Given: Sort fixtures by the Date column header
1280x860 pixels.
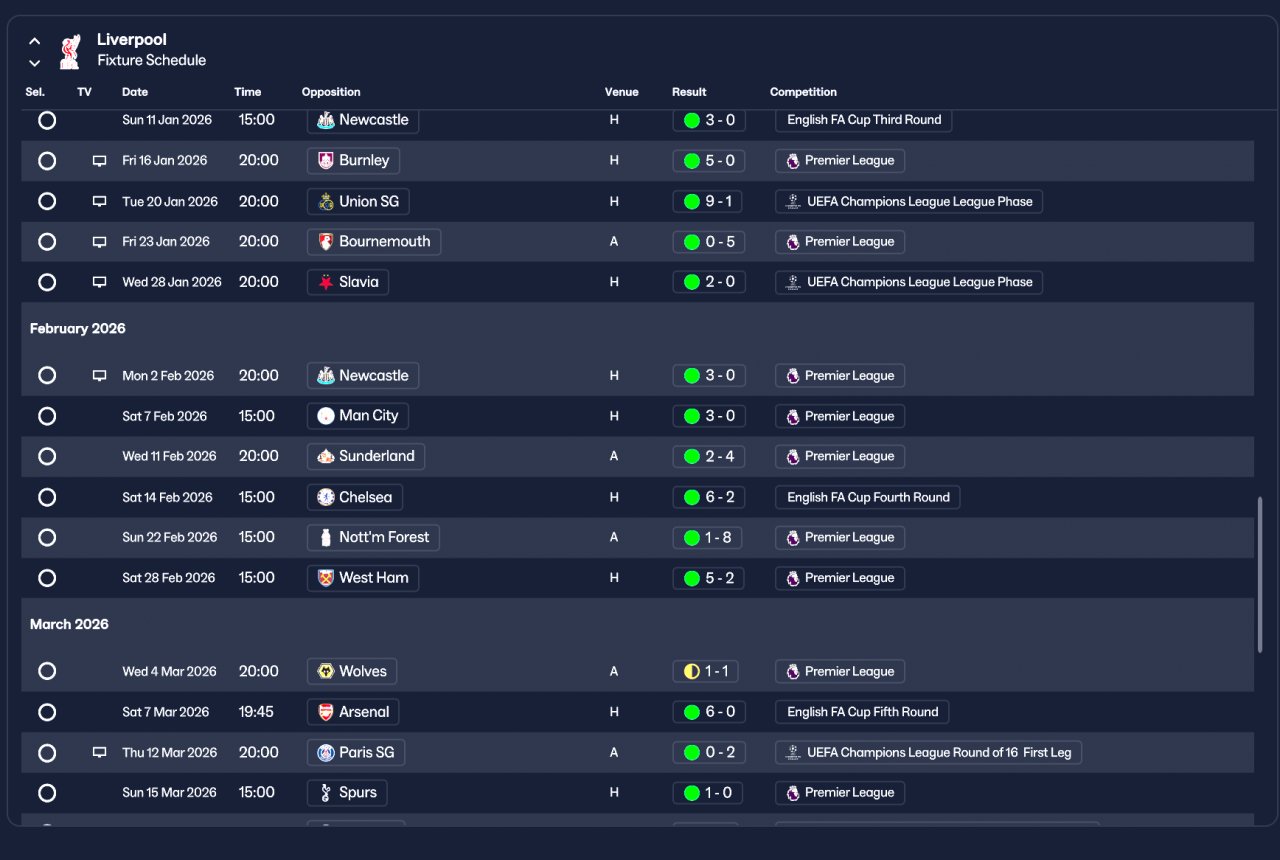Looking at the screenshot, I should tap(135, 92).
